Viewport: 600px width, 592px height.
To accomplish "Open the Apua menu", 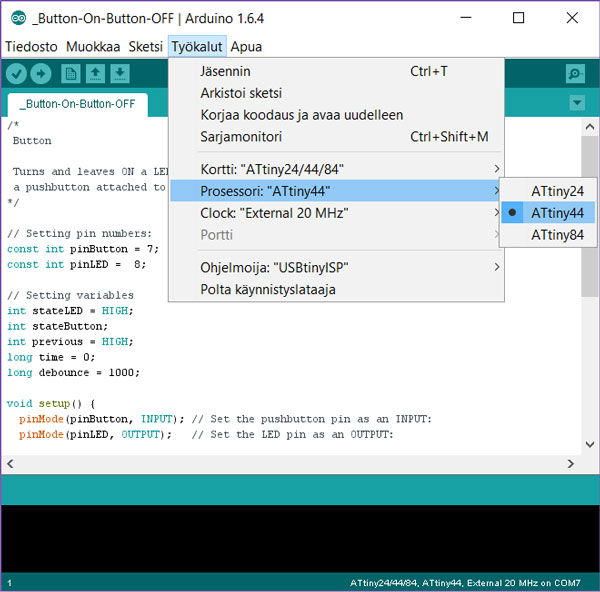I will pyautogui.click(x=246, y=47).
